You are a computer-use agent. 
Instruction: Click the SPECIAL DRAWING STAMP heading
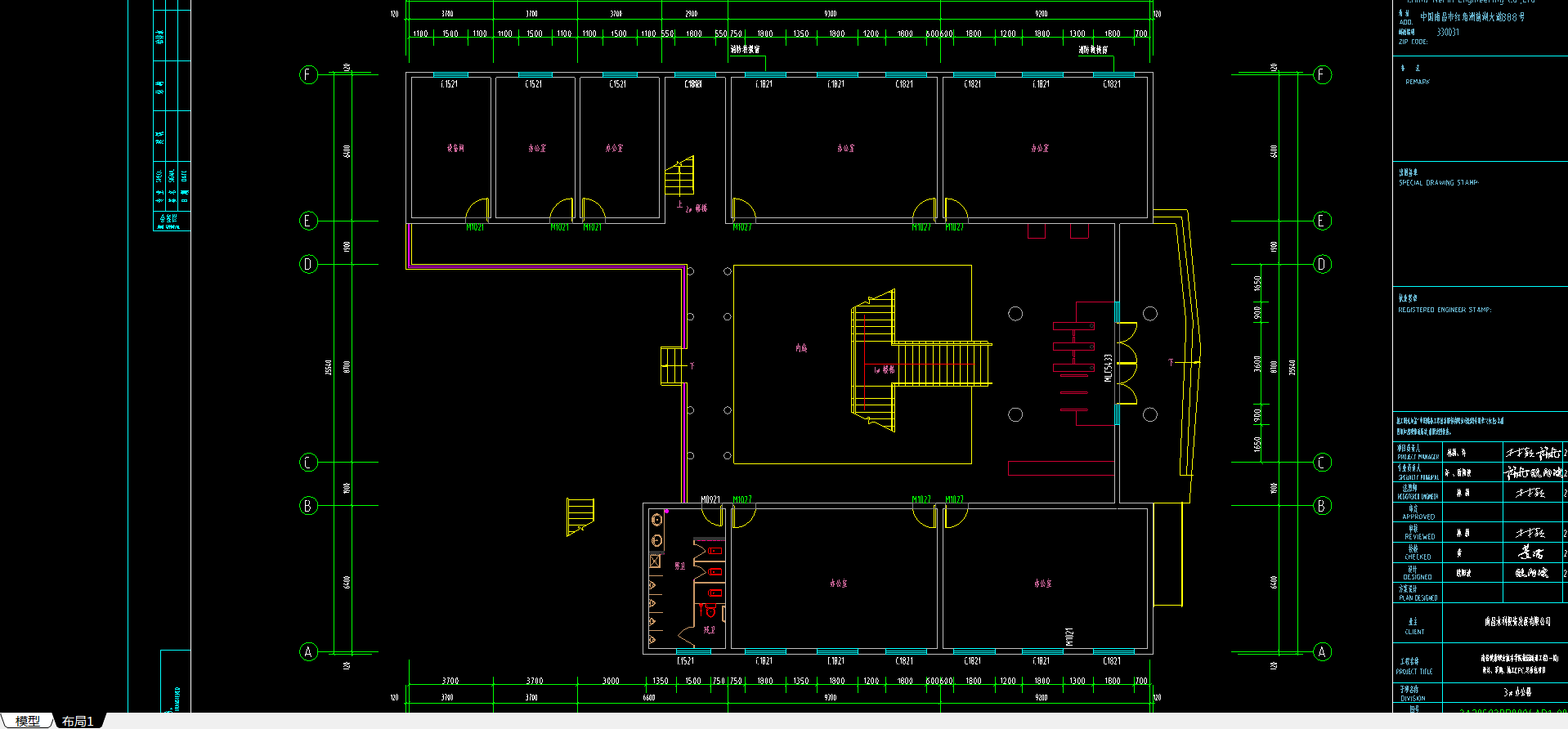(x=1438, y=183)
